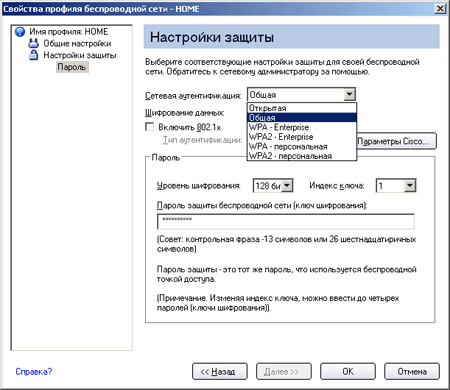450x390 pixels.
Task: Click the network adapter icon for Общие настройки
Action: 33,44
